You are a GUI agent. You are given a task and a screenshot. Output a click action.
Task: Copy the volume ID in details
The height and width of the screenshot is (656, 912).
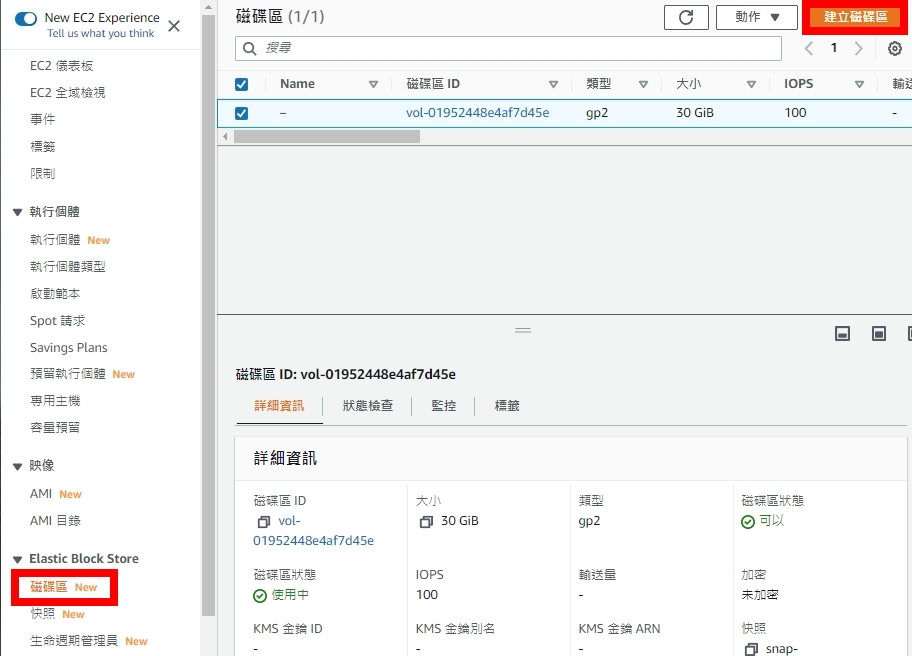[x=264, y=522]
